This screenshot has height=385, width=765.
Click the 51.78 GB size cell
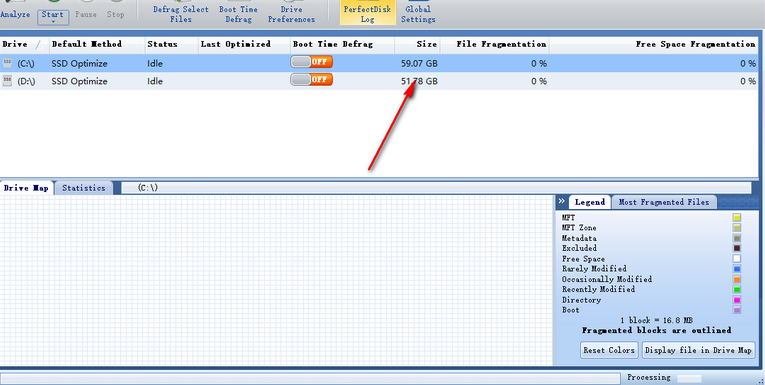point(419,81)
